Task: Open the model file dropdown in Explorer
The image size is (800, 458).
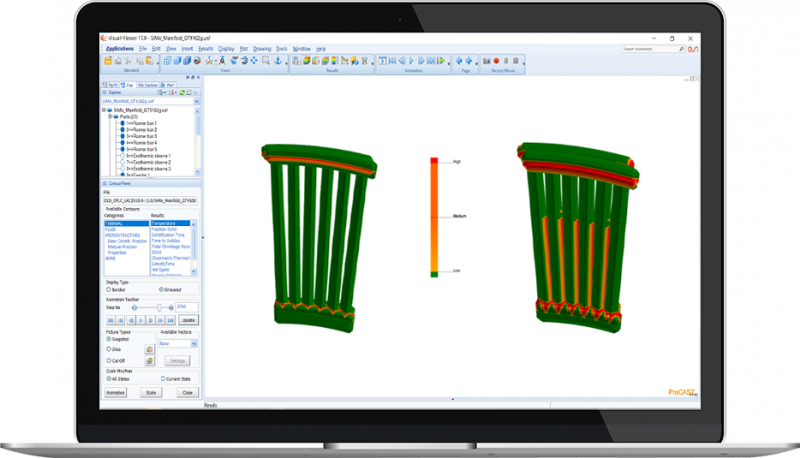Action: pos(197,101)
